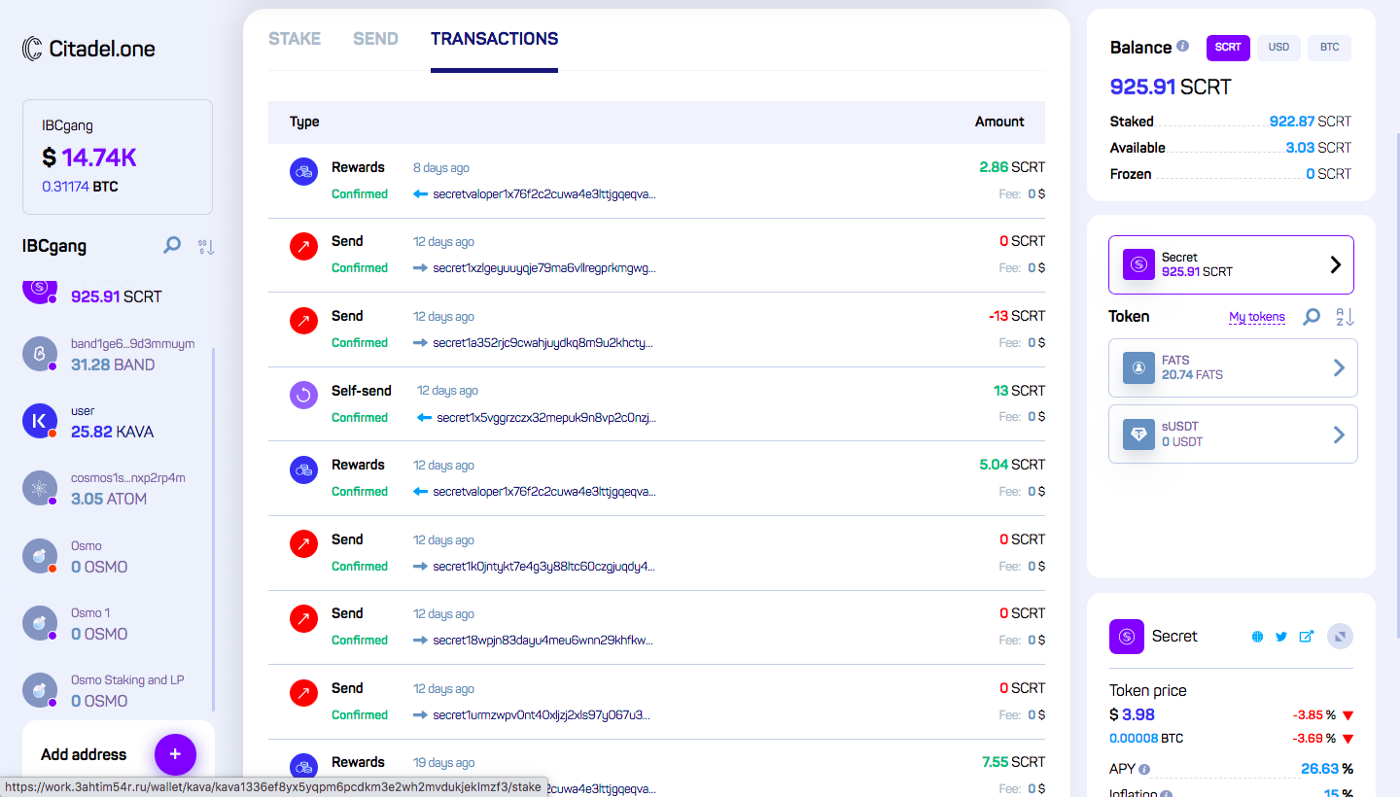Click the Self-send transaction icon
The height and width of the screenshot is (797, 1400).
click(x=304, y=395)
